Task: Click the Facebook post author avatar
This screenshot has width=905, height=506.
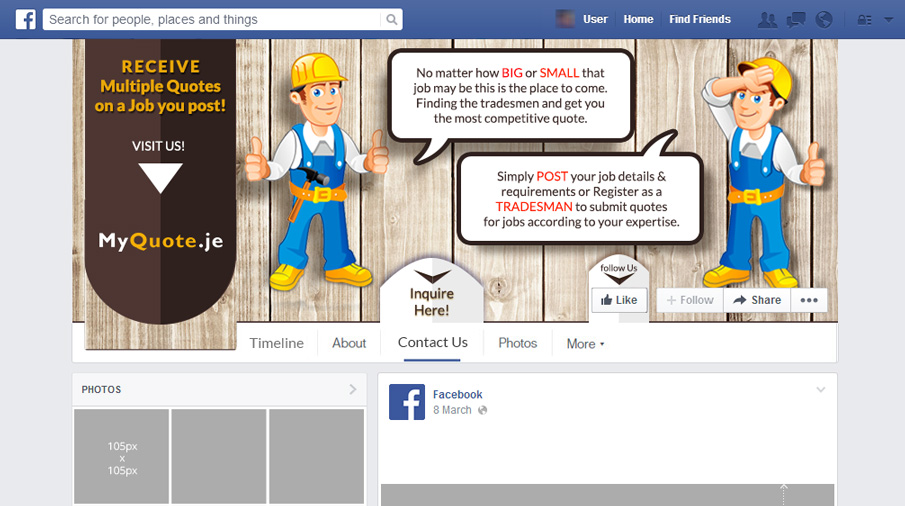Action: [407, 402]
